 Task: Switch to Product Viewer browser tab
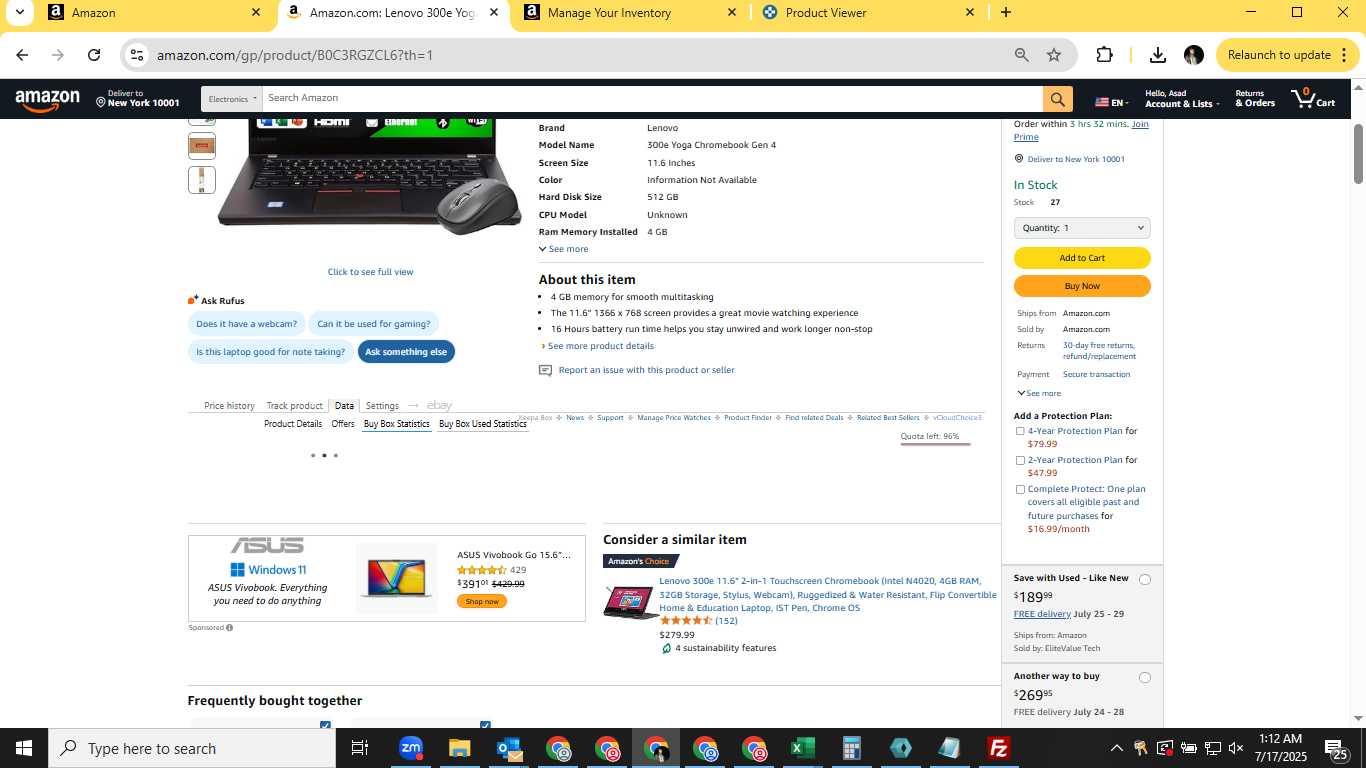pyautogui.click(x=869, y=13)
